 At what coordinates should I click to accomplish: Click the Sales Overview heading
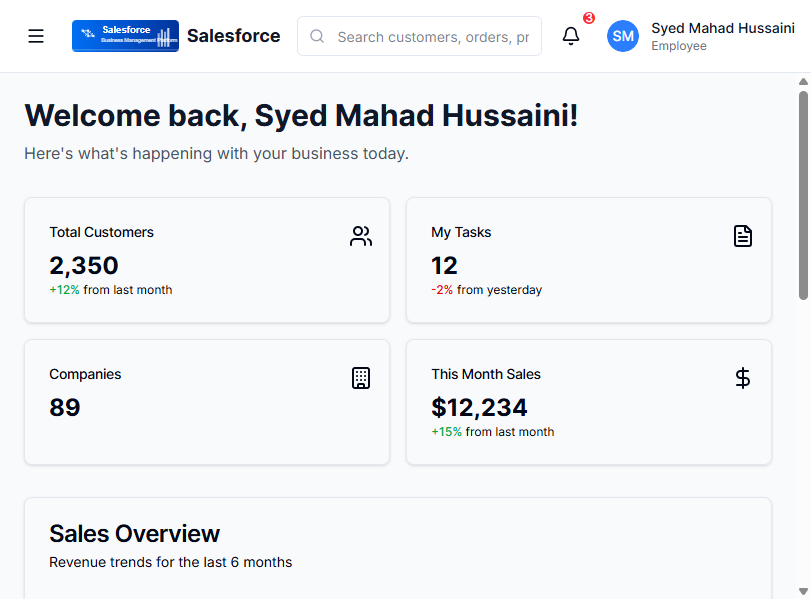[134, 534]
